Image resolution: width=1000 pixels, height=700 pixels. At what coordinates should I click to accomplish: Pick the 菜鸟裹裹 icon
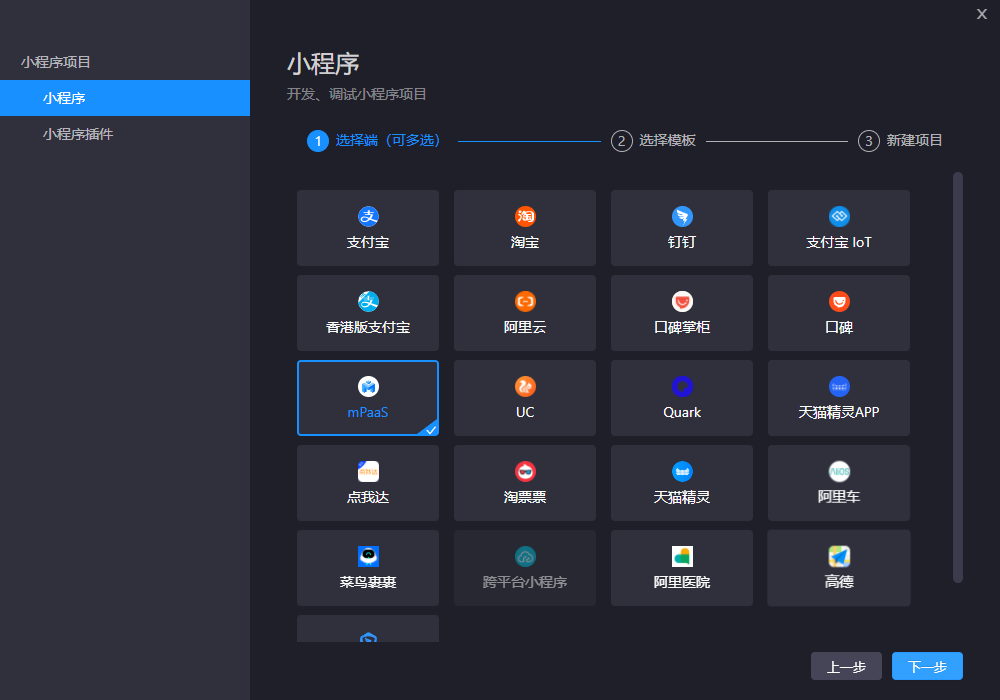coord(368,556)
